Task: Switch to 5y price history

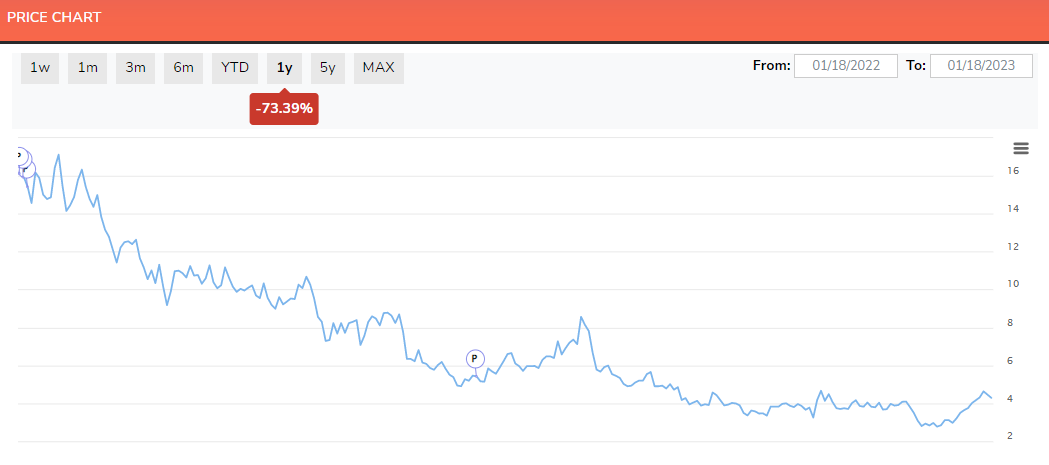Action: 328,68
